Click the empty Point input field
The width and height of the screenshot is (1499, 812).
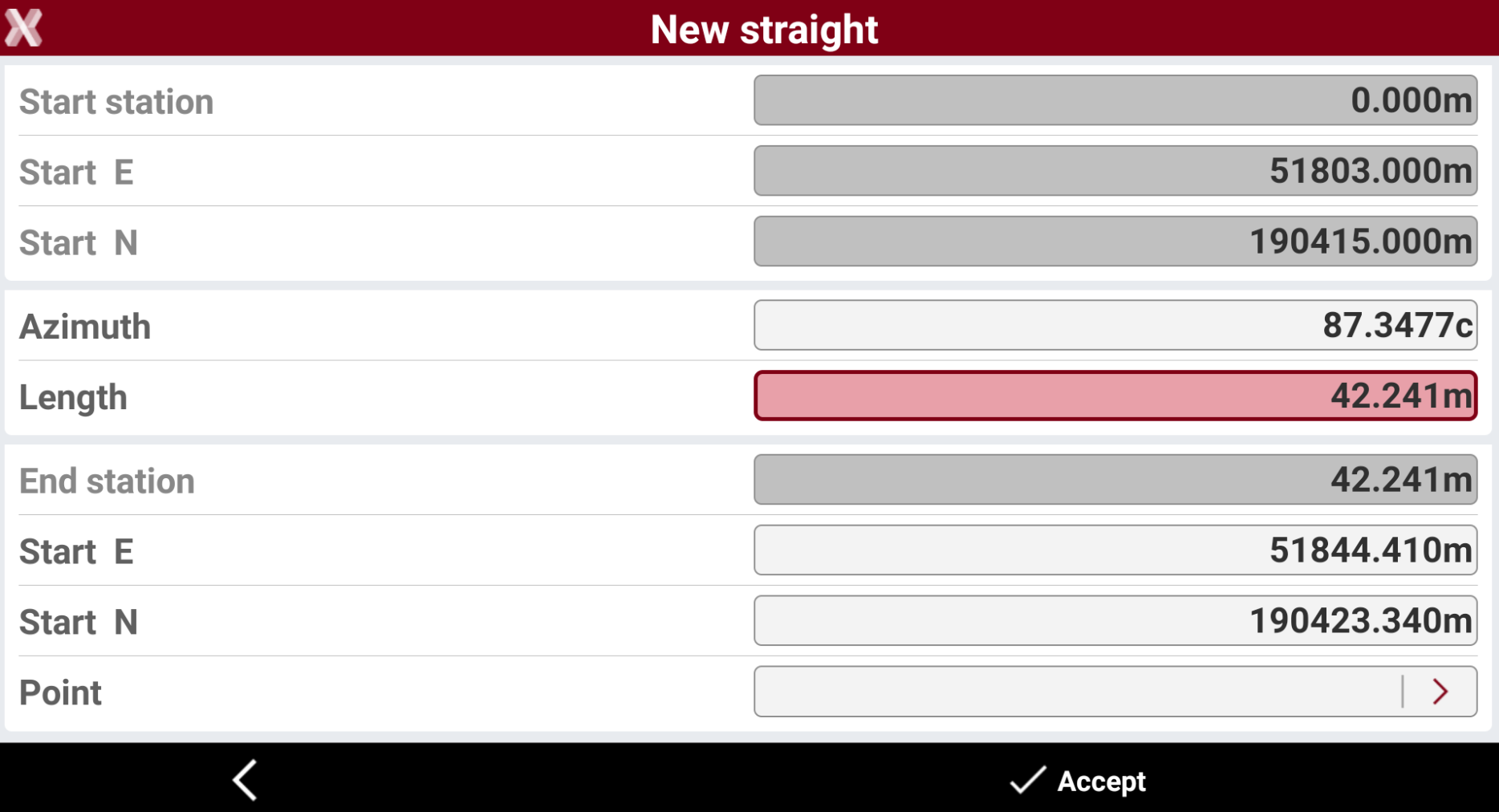pyautogui.click(x=1078, y=692)
